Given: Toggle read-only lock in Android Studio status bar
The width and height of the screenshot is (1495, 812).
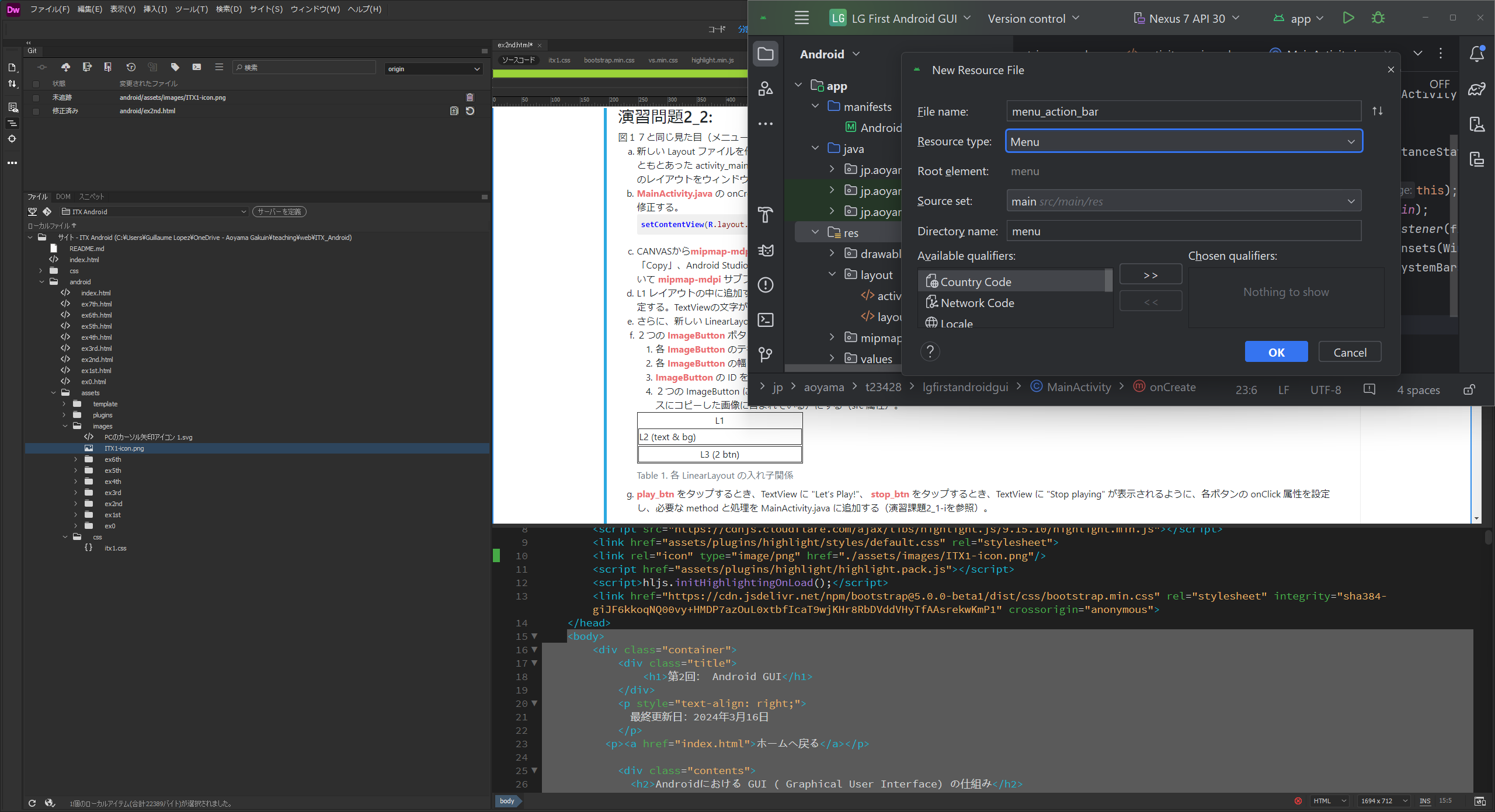Looking at the screenshot, I should coord(1470,389).
